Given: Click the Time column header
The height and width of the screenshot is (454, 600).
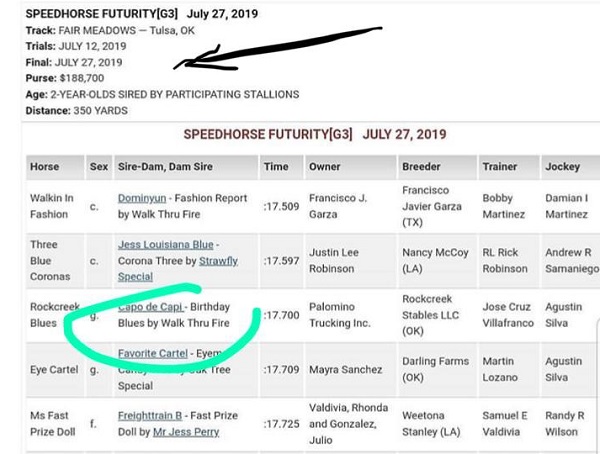Looking at the screenshot, I should (282, 167).
